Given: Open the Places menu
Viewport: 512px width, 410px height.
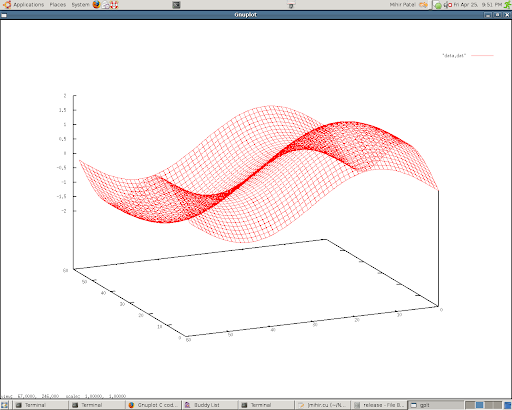Looking at the screenshot, I should point(58,5).
